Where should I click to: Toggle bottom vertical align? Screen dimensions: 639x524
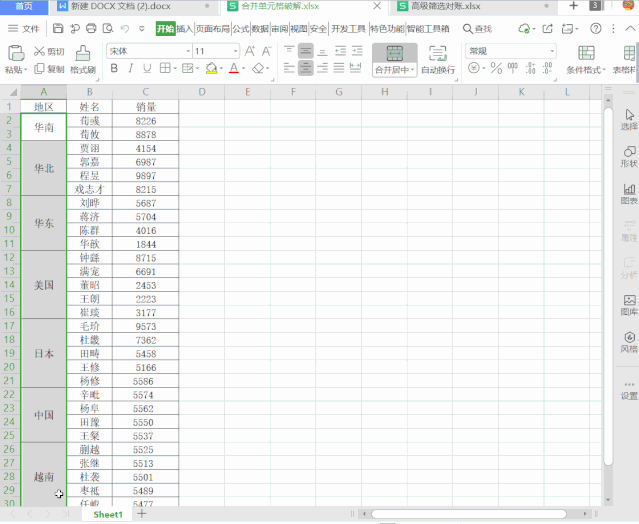(x=322, y=51)
